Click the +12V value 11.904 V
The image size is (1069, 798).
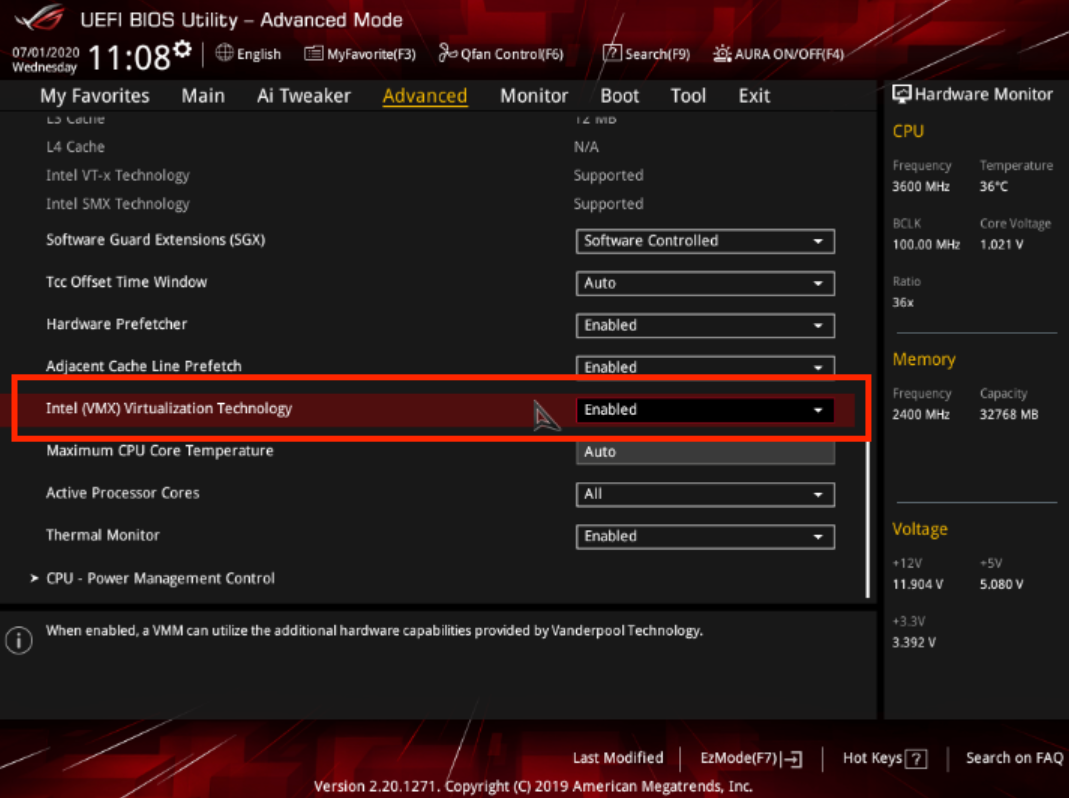pos(918,585)
